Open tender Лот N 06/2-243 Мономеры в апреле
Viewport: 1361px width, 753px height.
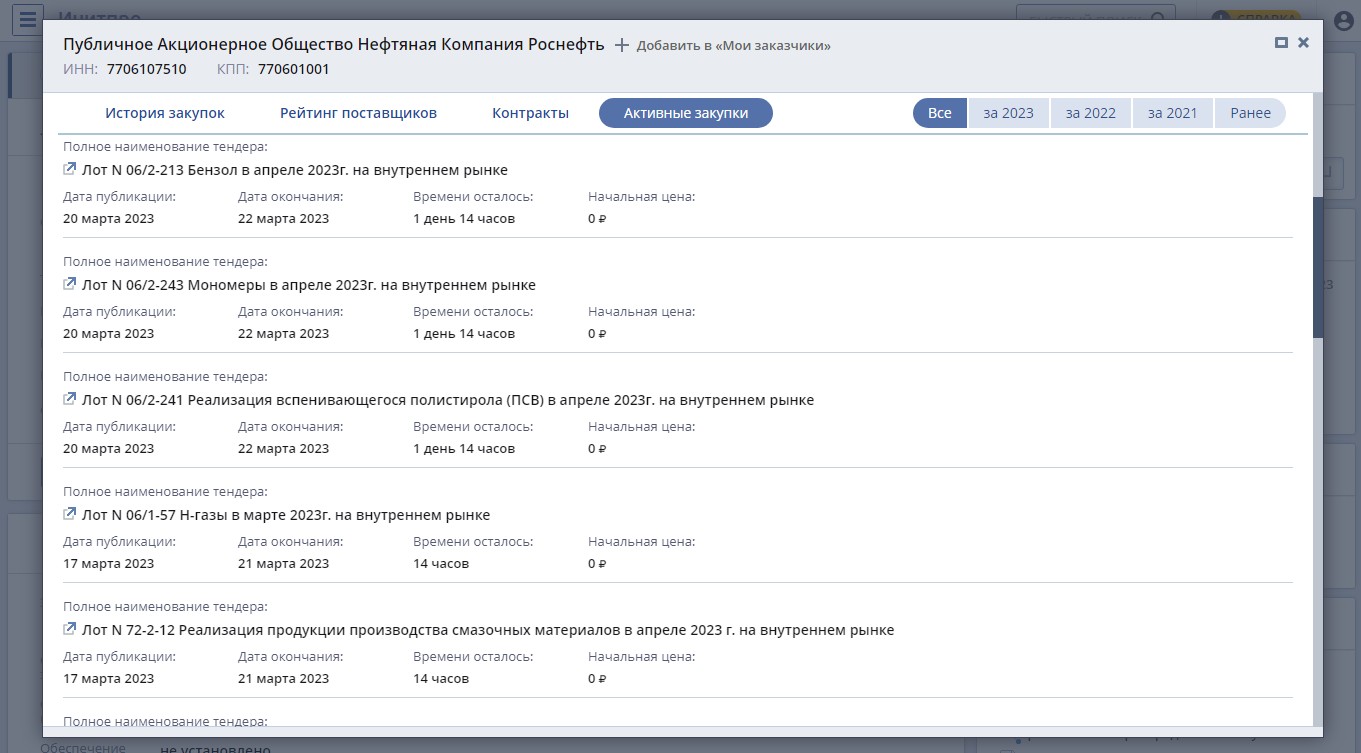click(309, 285)
